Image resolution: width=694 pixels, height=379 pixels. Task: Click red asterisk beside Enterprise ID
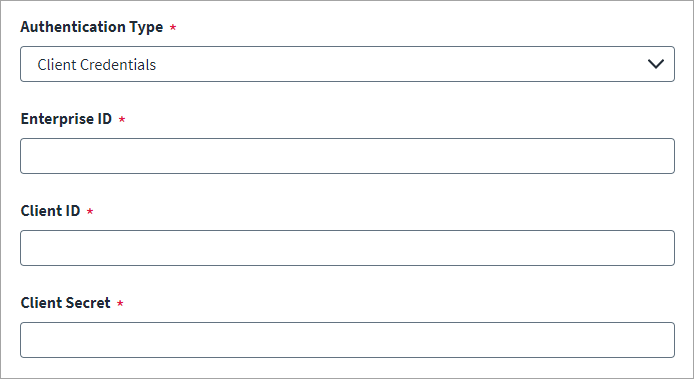pyautogui.click(x=122, y=119)
